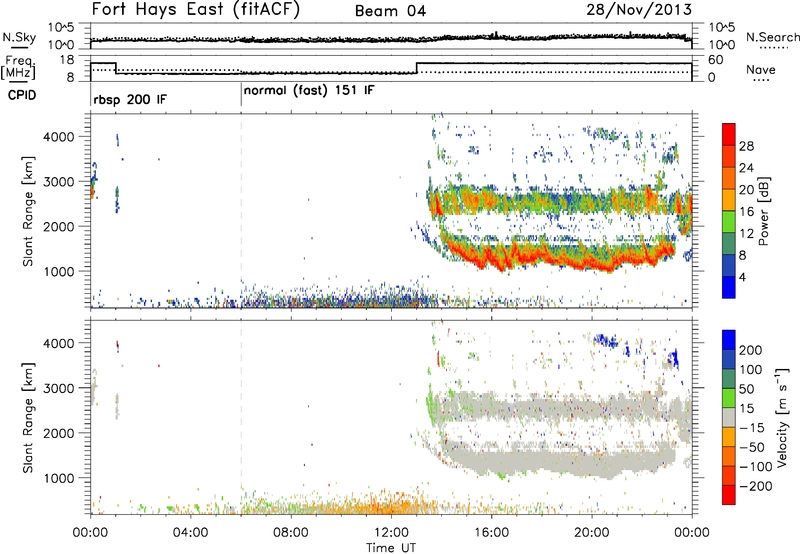The image size is (800, 554).
Task: Click the 'N.Sky' legend label
Action: (19, 37)
